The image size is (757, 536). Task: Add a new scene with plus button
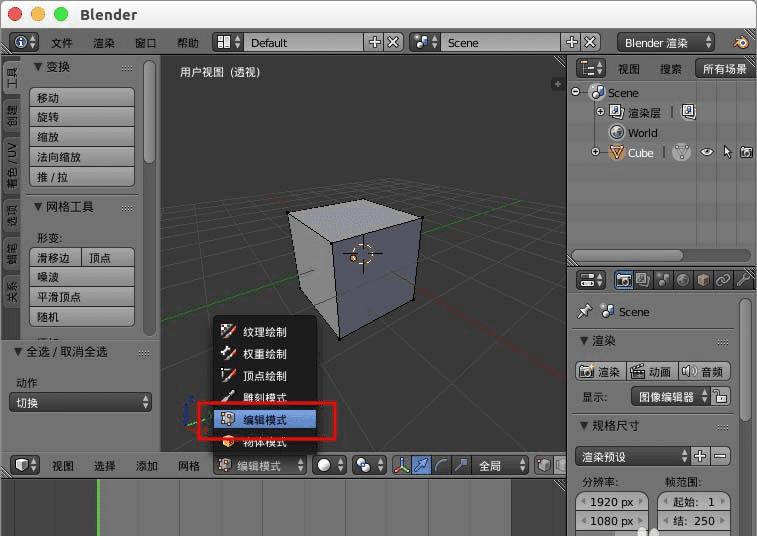point(572,42)
